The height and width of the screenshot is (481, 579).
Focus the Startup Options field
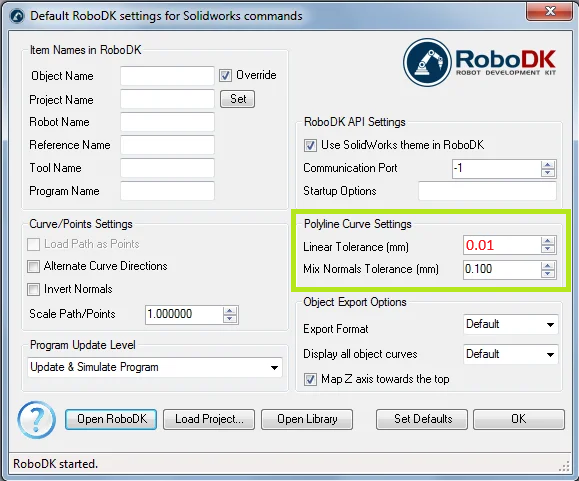tap(487, 191)
